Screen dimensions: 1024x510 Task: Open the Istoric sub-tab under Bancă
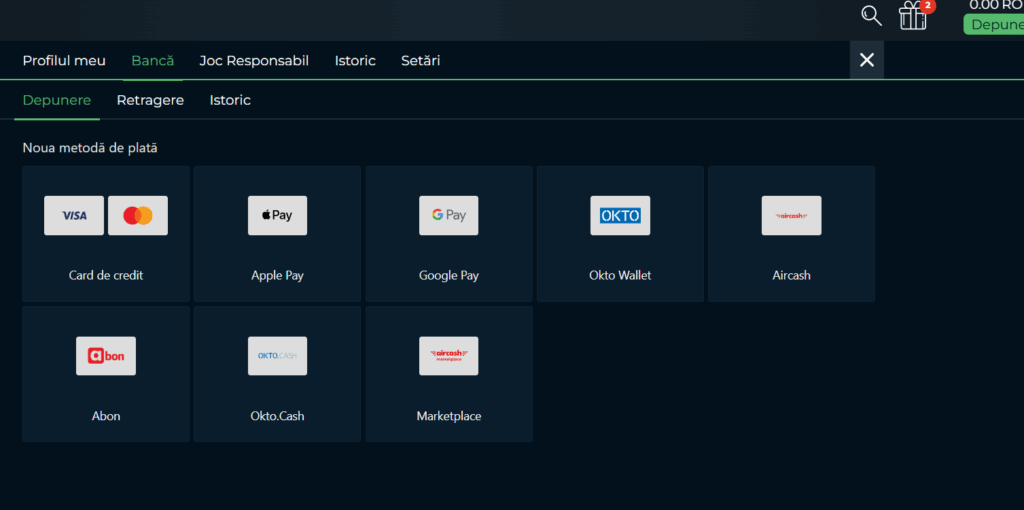230,100
